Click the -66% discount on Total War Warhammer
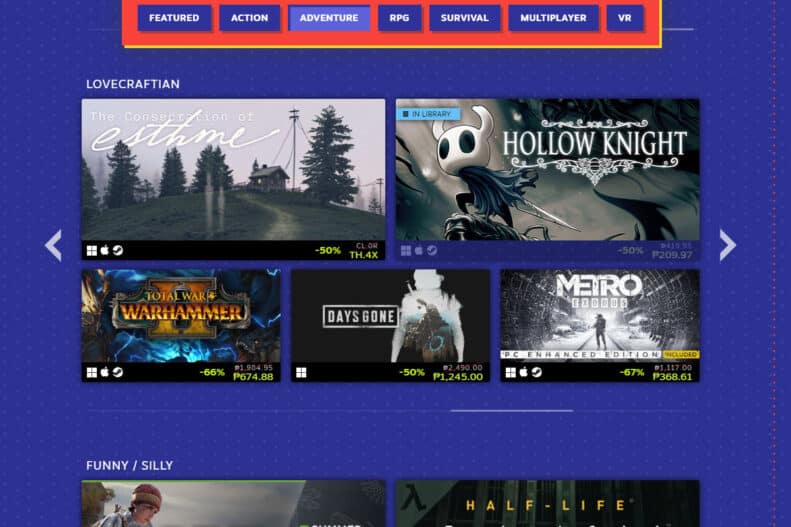The image size is (791, 527). pos(212,372)
